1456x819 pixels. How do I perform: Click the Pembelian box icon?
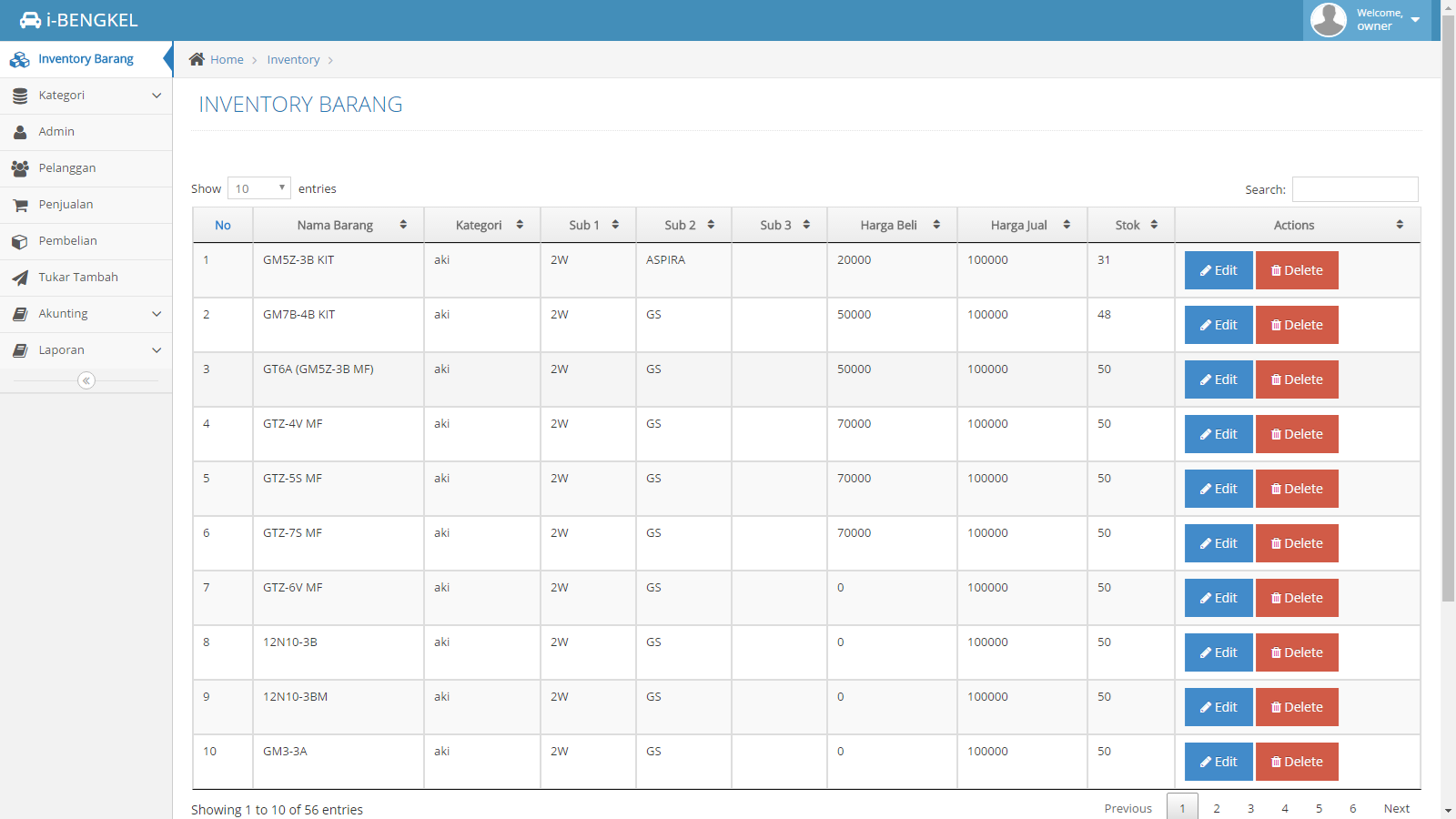[x=20, y=241]
